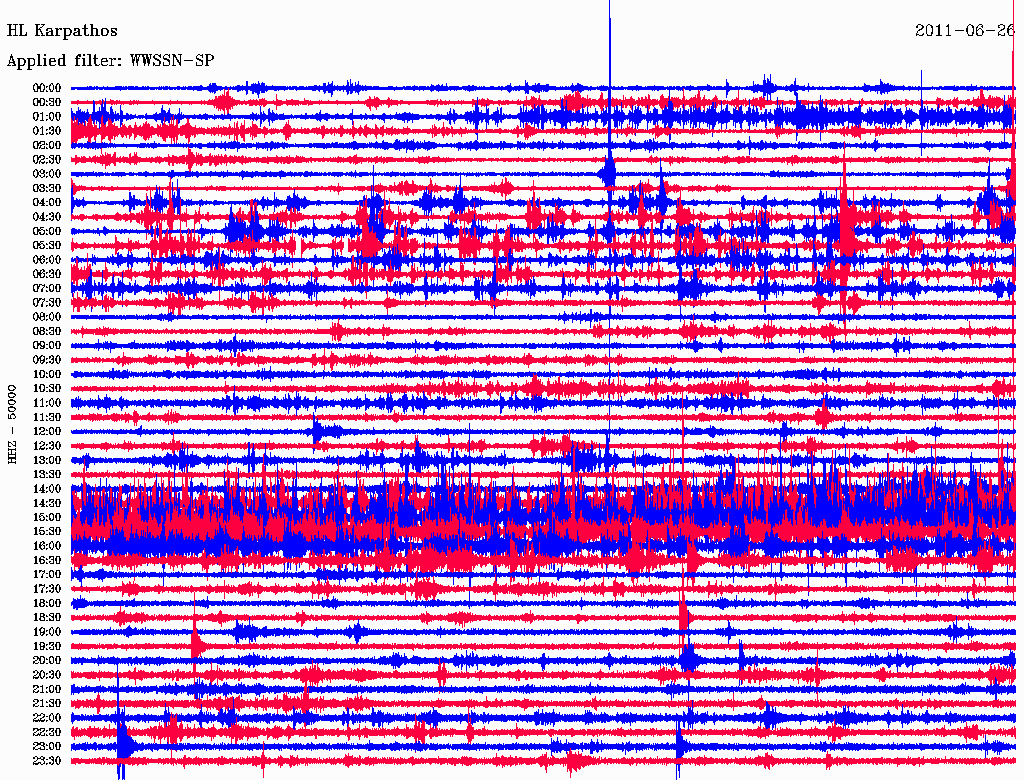Image resolution: width=1024 pixels, height=780 pixels.
Task: Select the 16:00 time label
Action: click(x=47, y=546)
